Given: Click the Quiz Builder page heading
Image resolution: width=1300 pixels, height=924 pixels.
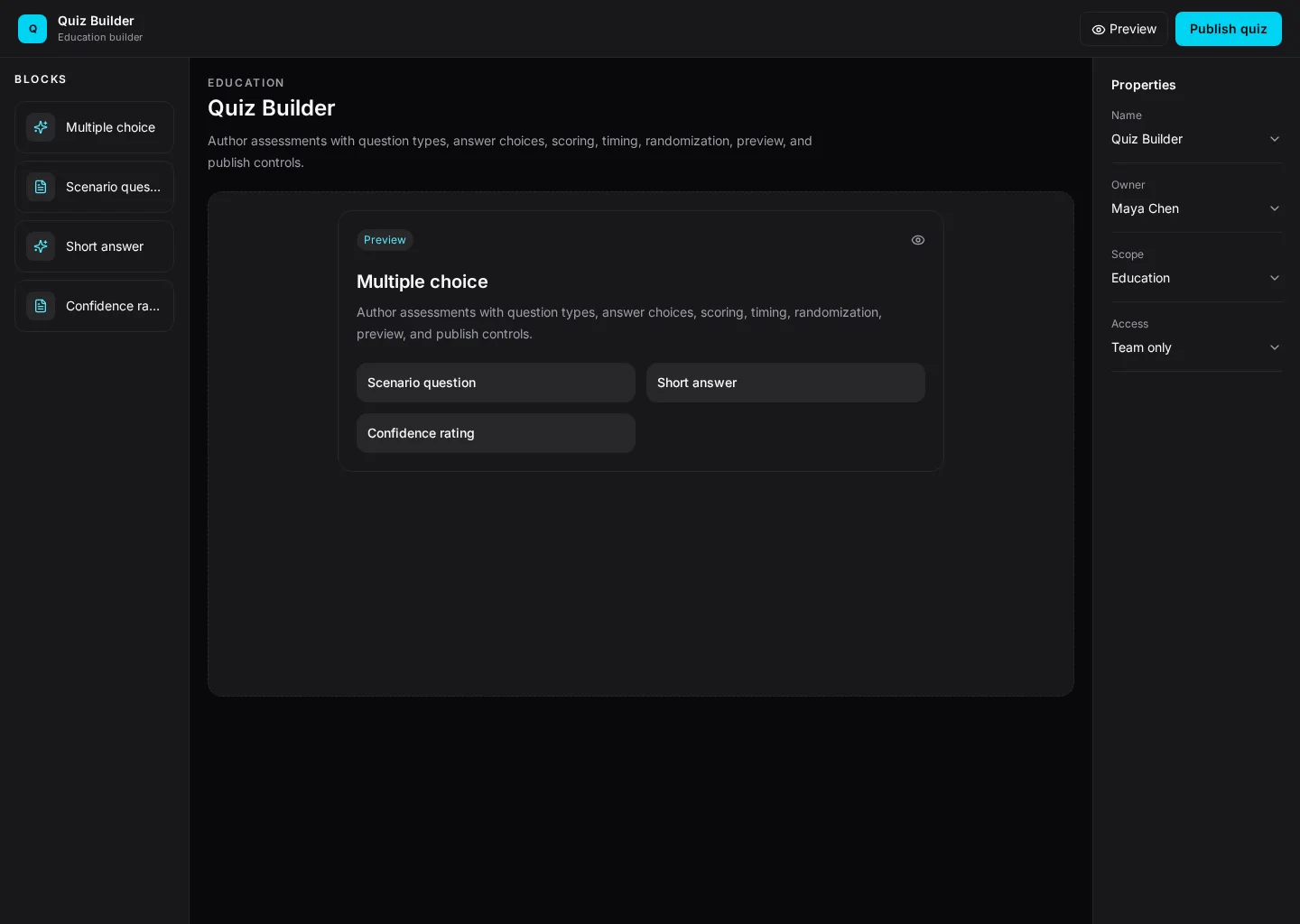Looking at the screenshot, I should point(272,108).
